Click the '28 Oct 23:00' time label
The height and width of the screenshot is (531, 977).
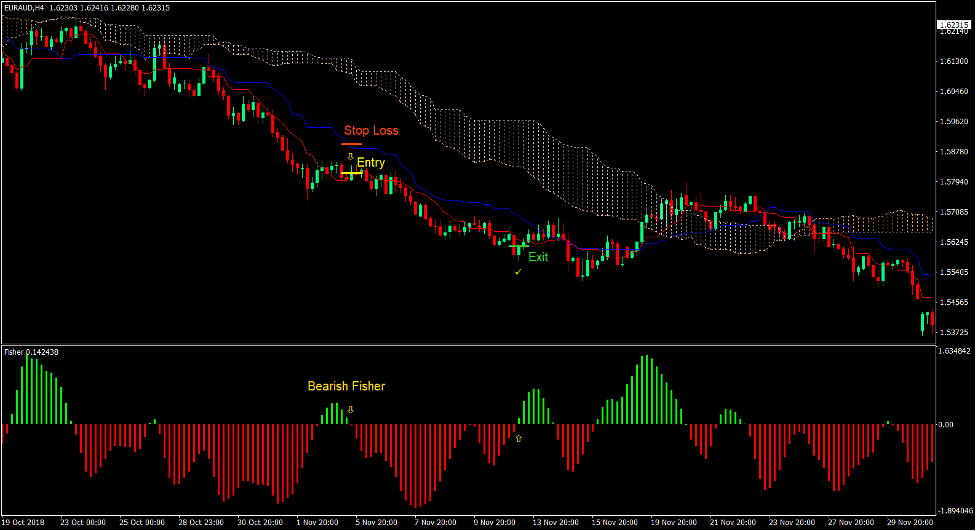[201, 522]
